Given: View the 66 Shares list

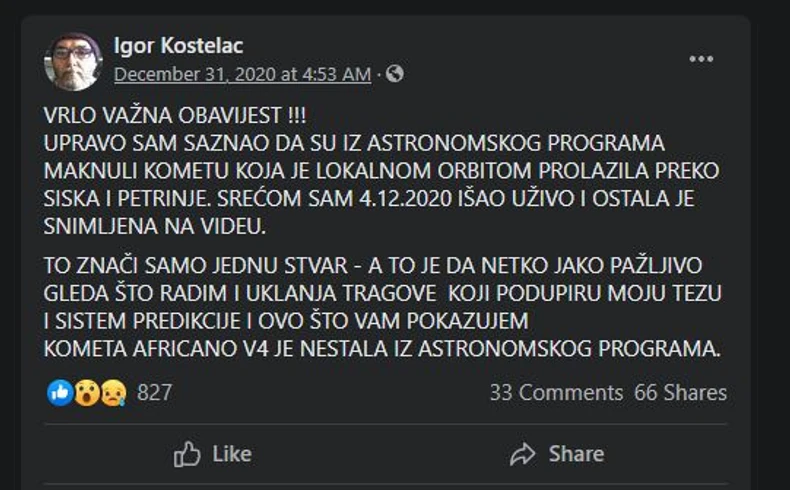Looking at the screenshot, I should (x=680, y=392).
